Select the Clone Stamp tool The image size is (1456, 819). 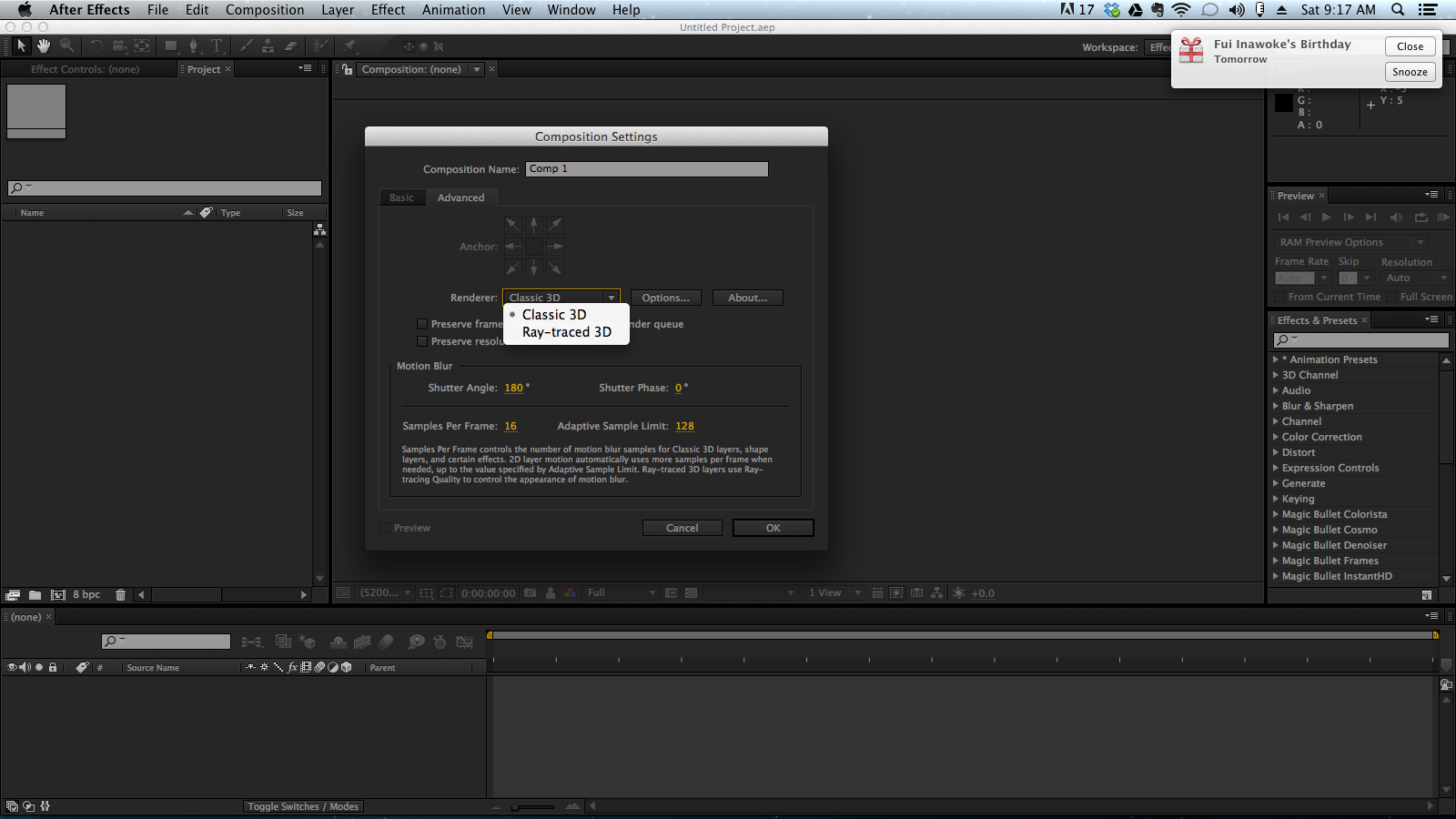click(267, 45)
